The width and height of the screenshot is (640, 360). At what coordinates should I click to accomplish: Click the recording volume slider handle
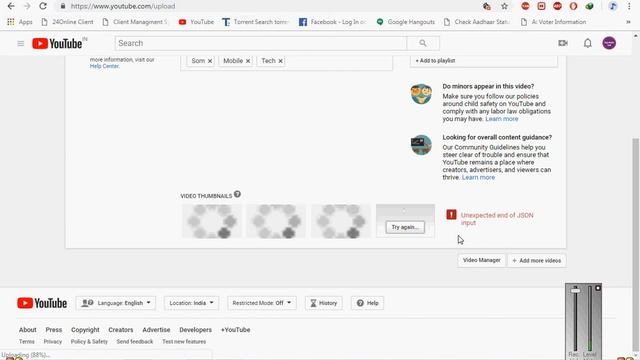(575, 290)
